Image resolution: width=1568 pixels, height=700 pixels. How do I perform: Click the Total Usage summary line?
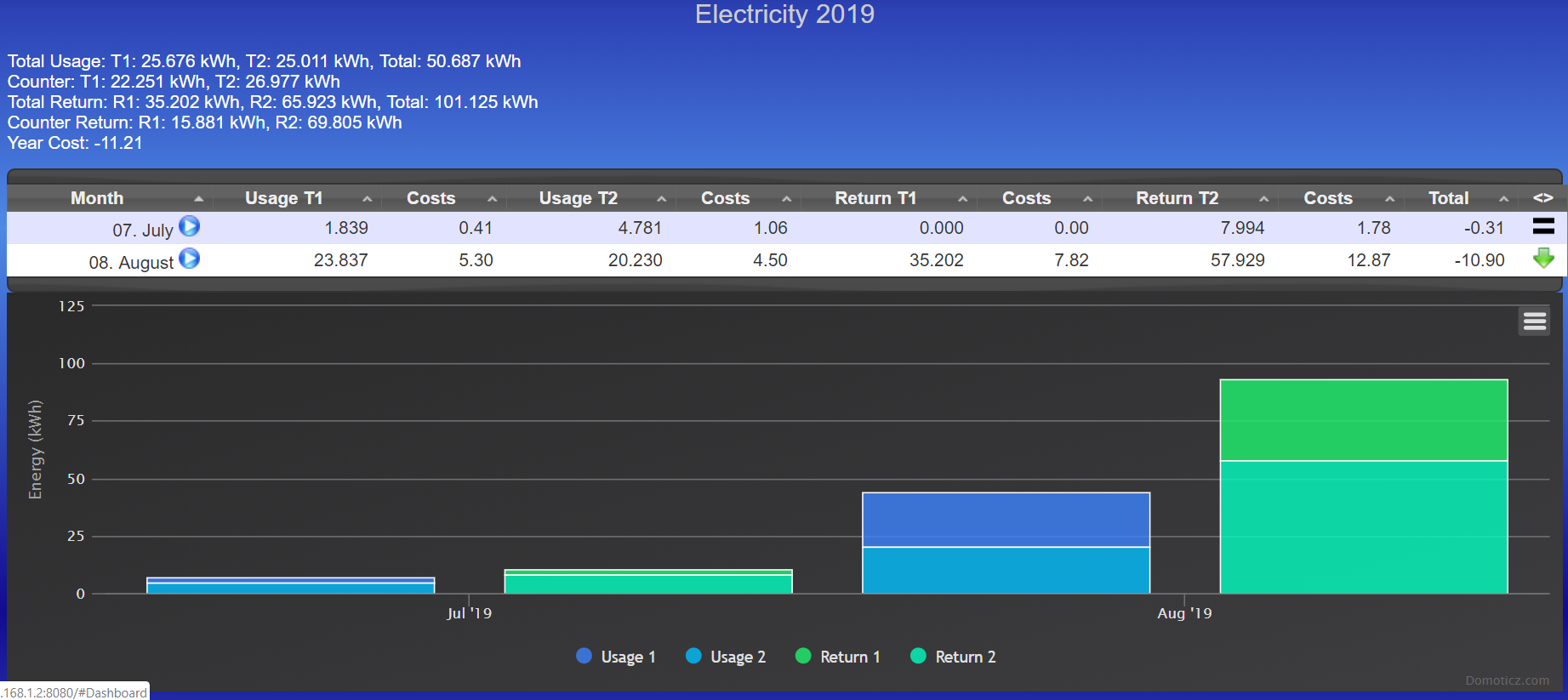(264, 61)
